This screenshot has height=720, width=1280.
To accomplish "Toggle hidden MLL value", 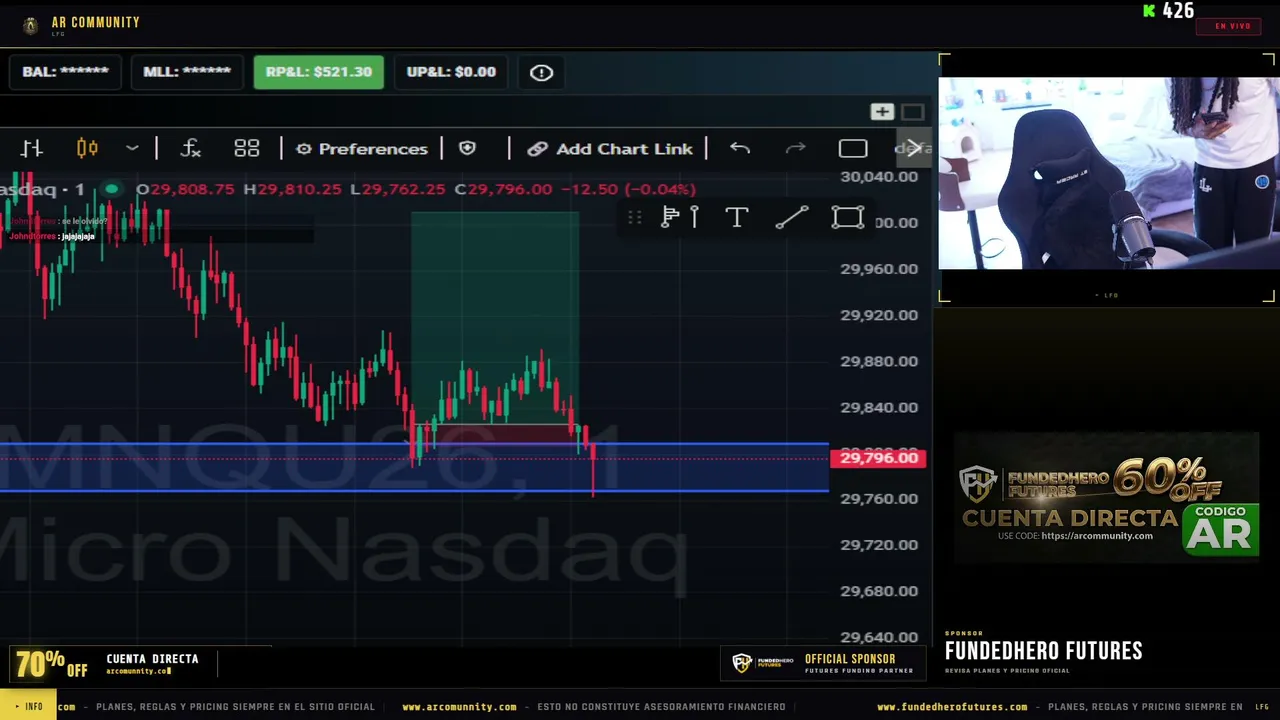I will pos(187,72).
